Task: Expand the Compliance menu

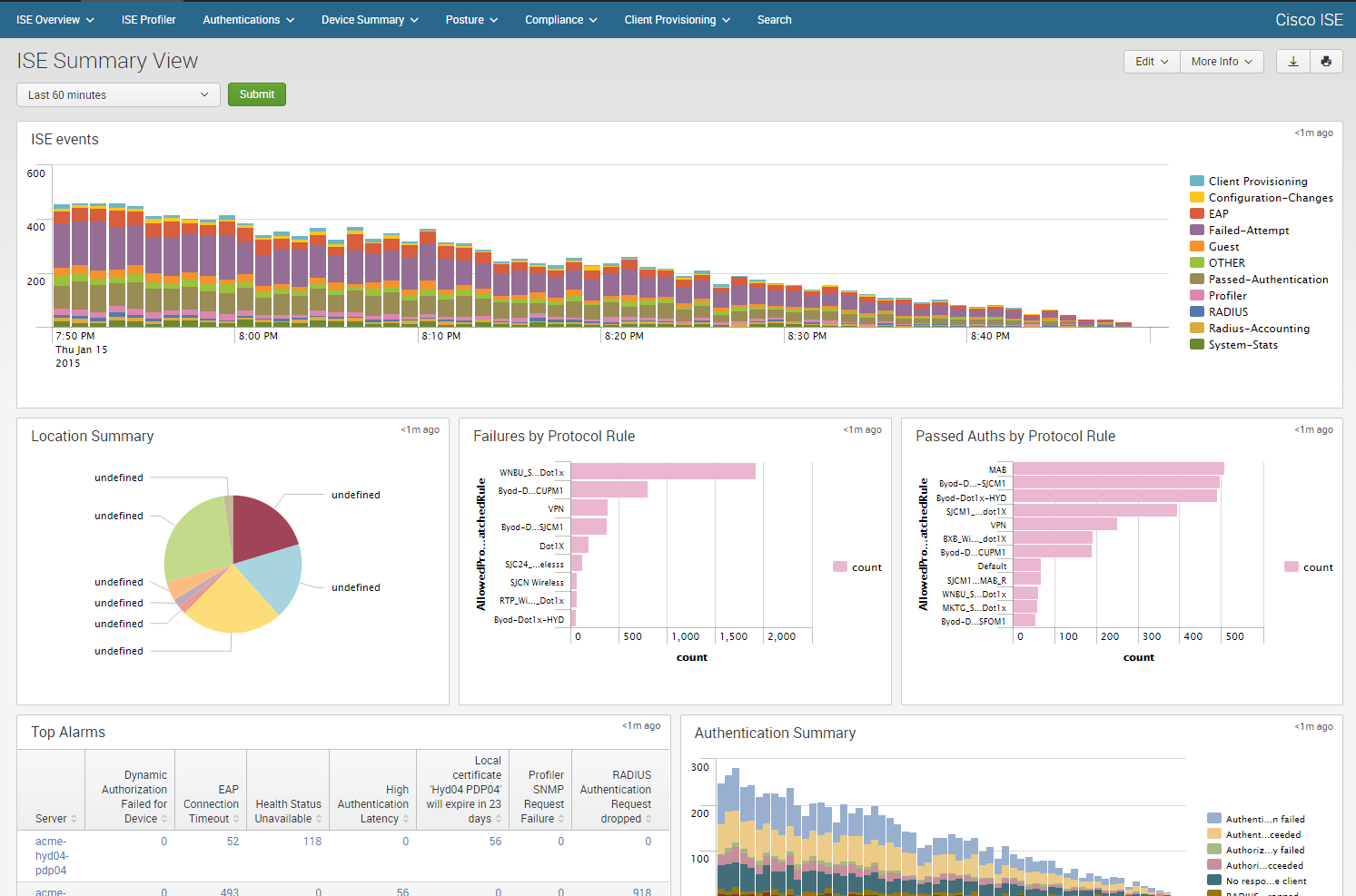Action: coord(560,19)
